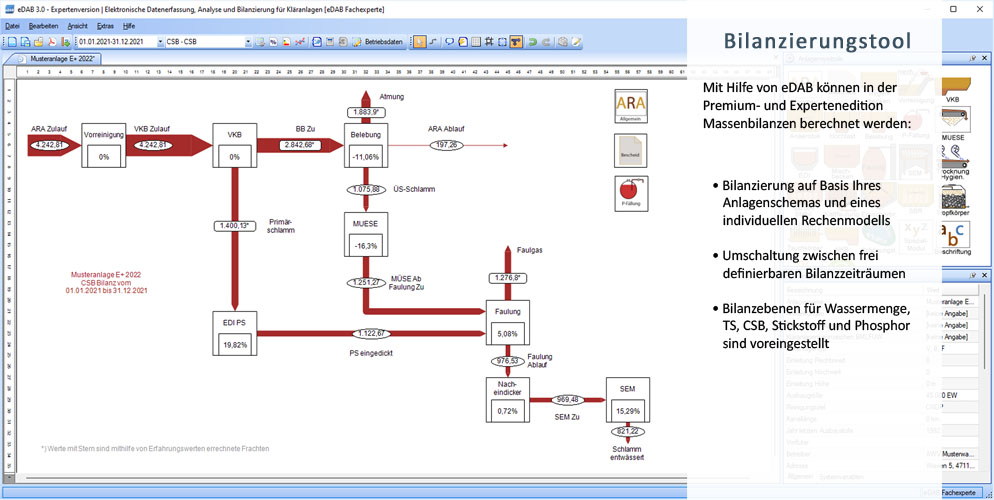Click the Tropfkörper symbol in the panel
The height and width of the screenshot is (500, 994).
coord(956,201)
